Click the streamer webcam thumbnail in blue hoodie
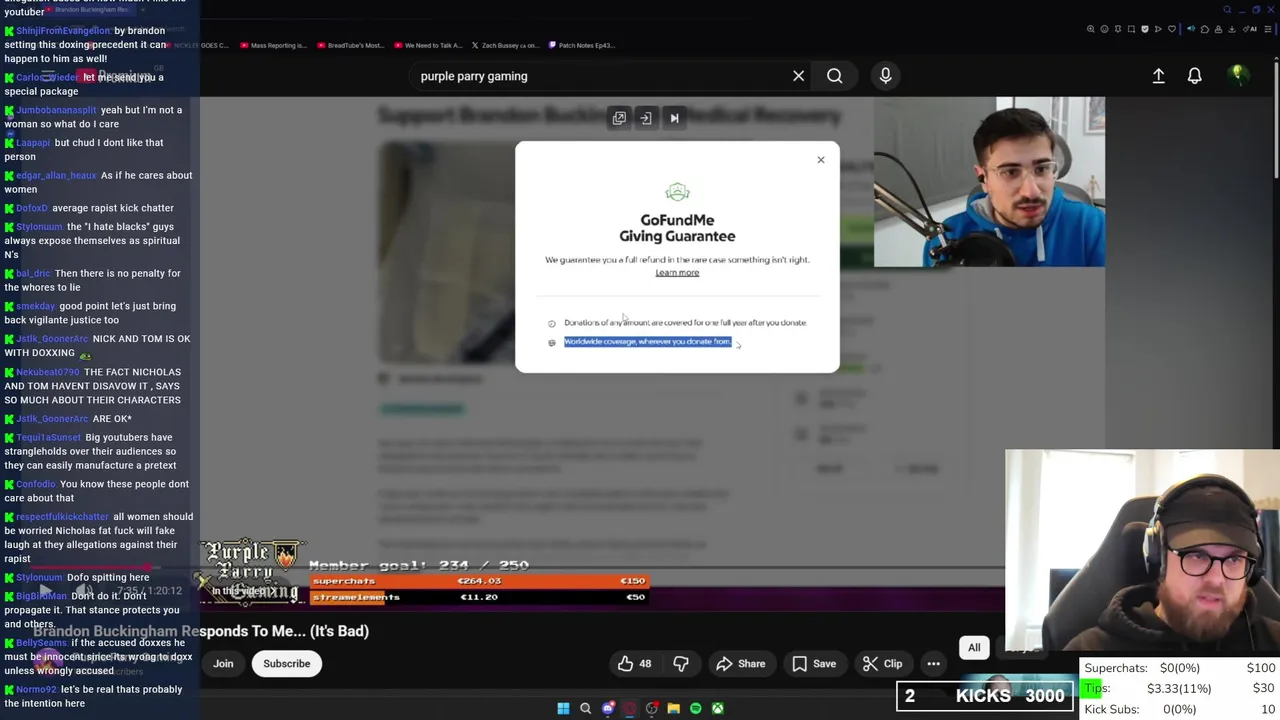This screenshot has width=1280, height=720. (989, 182)
